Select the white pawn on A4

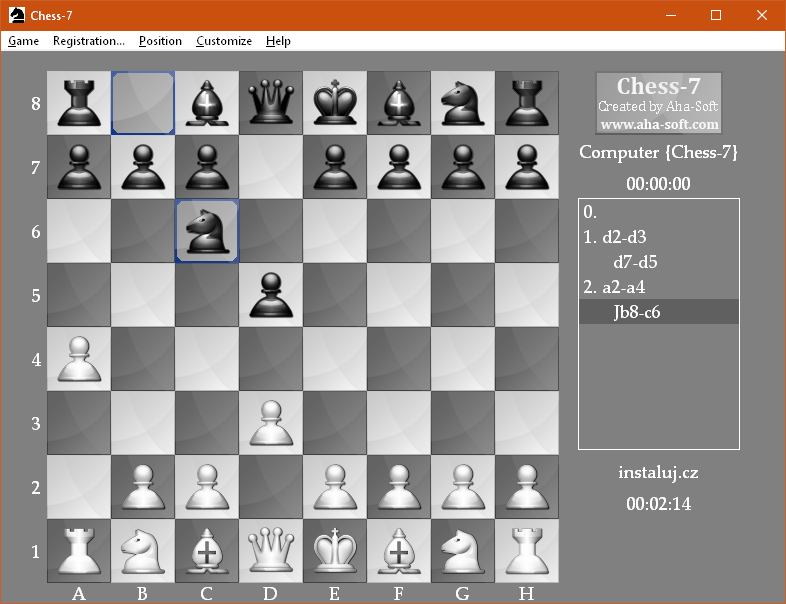(79, 359)
